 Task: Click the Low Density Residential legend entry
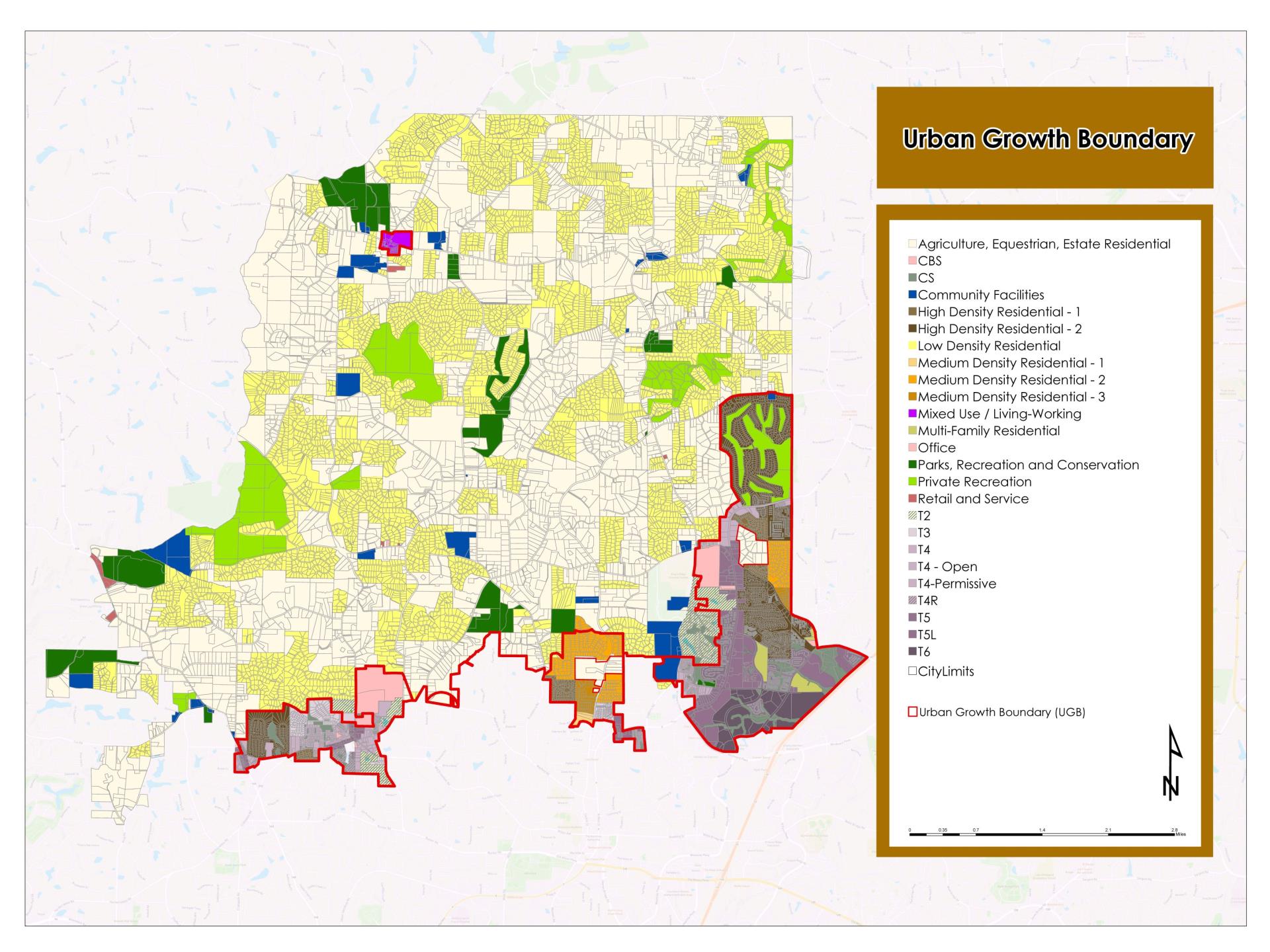[984, 346]
